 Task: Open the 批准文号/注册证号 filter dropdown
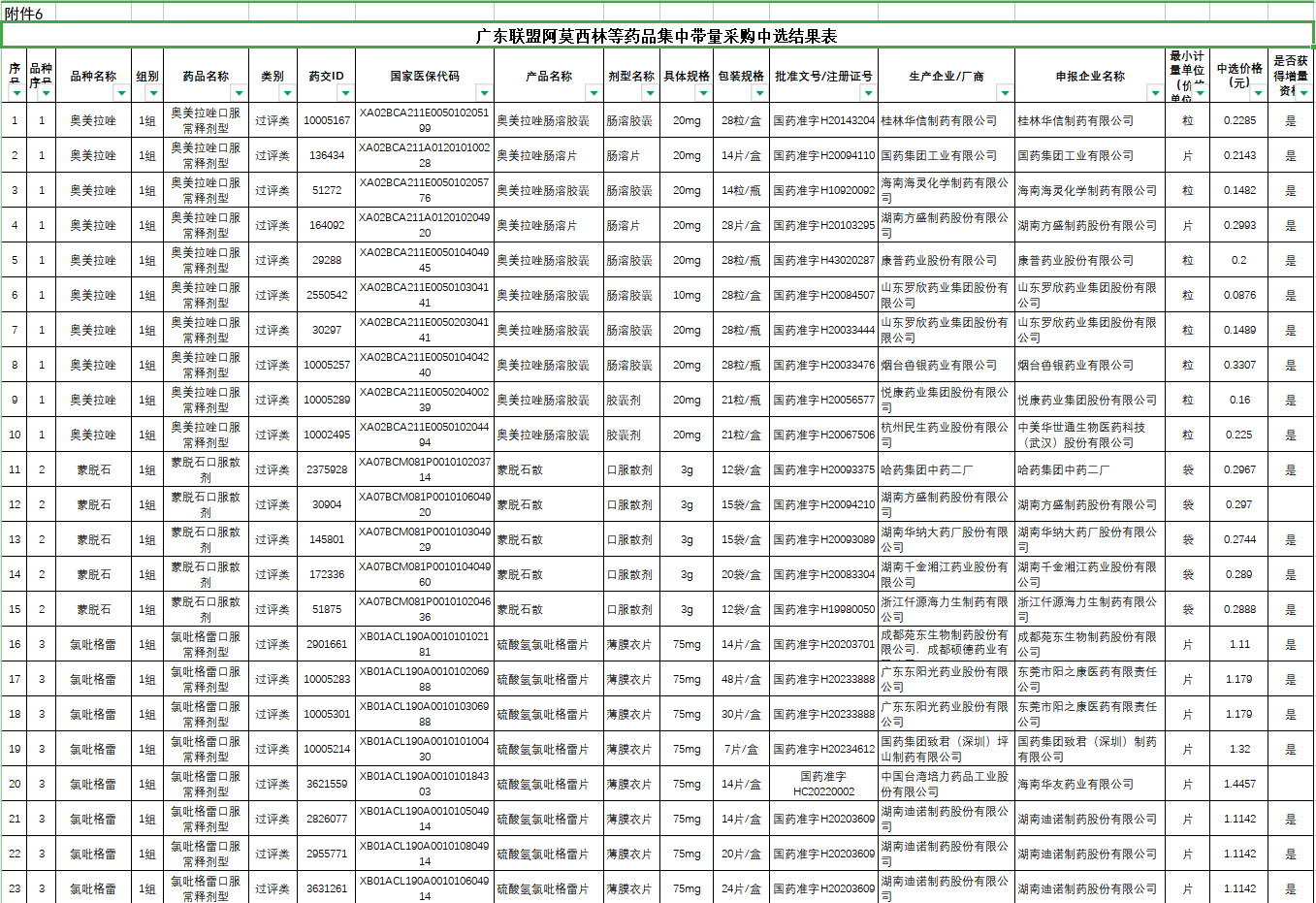click(868, 93)
